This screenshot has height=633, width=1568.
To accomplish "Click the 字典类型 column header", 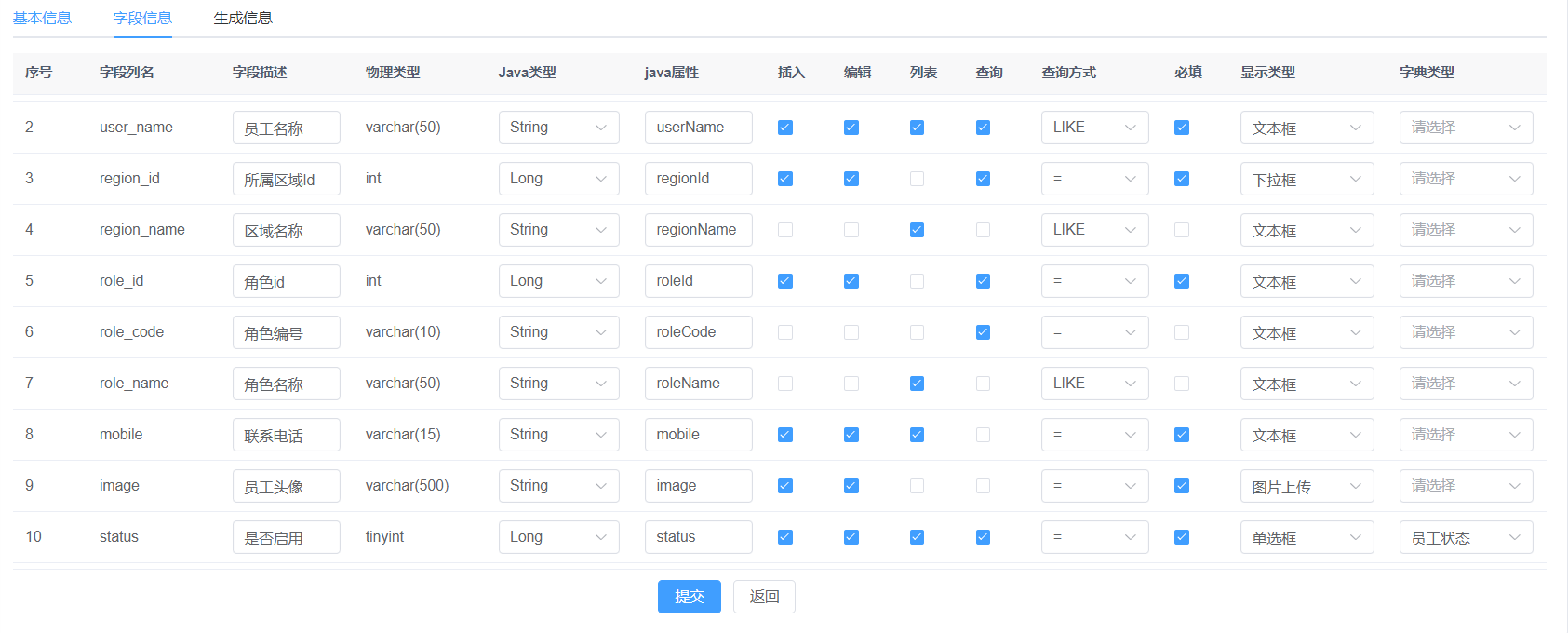I will click(1427, 73).
